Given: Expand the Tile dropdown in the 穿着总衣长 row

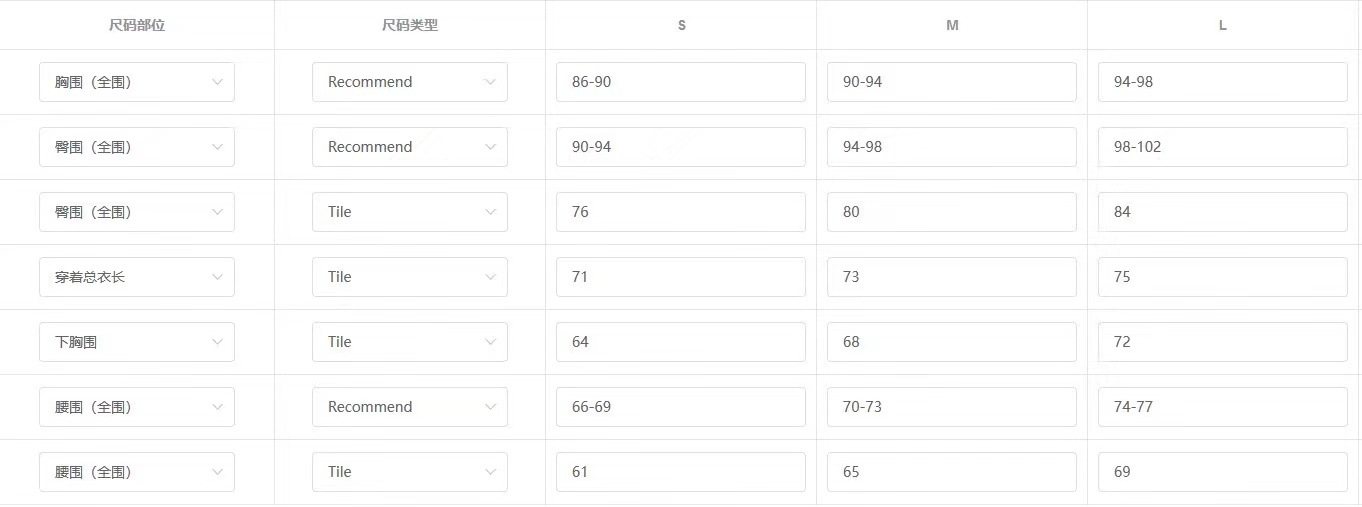Looking at the screenshot, I should pos(409,277).
